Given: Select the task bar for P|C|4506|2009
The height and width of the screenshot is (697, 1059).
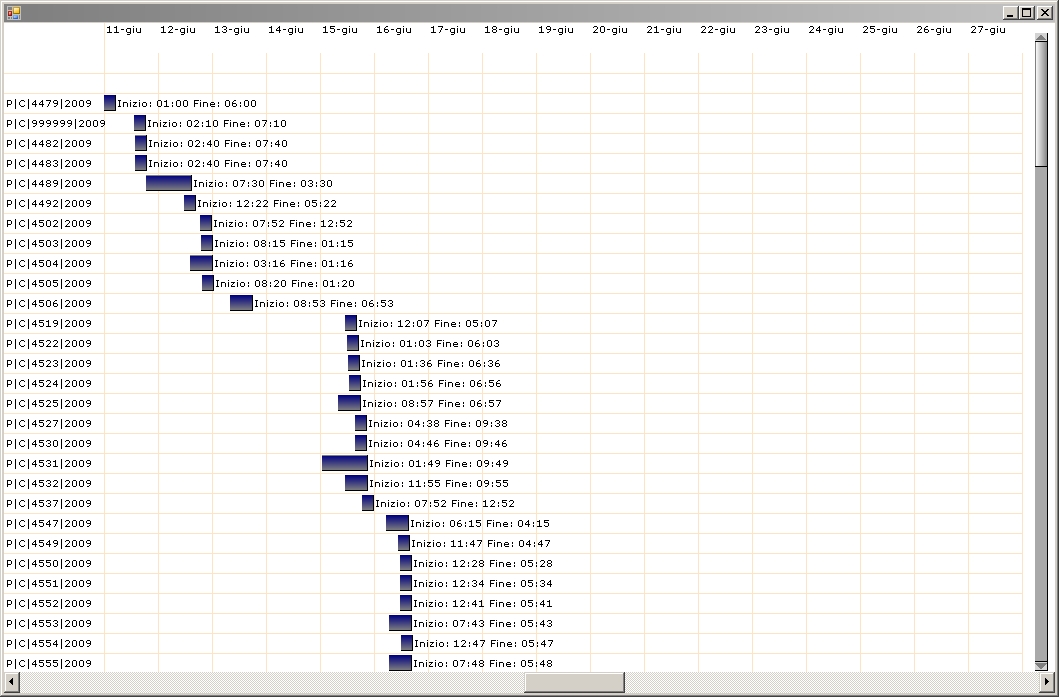Looking at the screenshot, I should [x=241, y=303].
